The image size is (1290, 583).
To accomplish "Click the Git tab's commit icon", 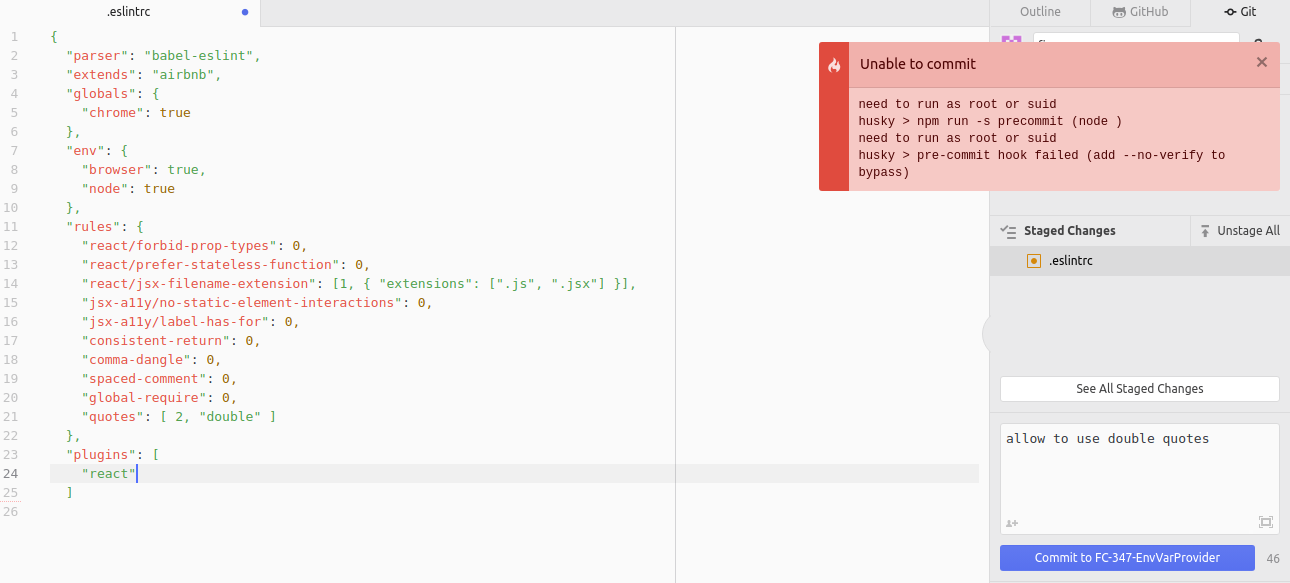I will pos(1230,12).
